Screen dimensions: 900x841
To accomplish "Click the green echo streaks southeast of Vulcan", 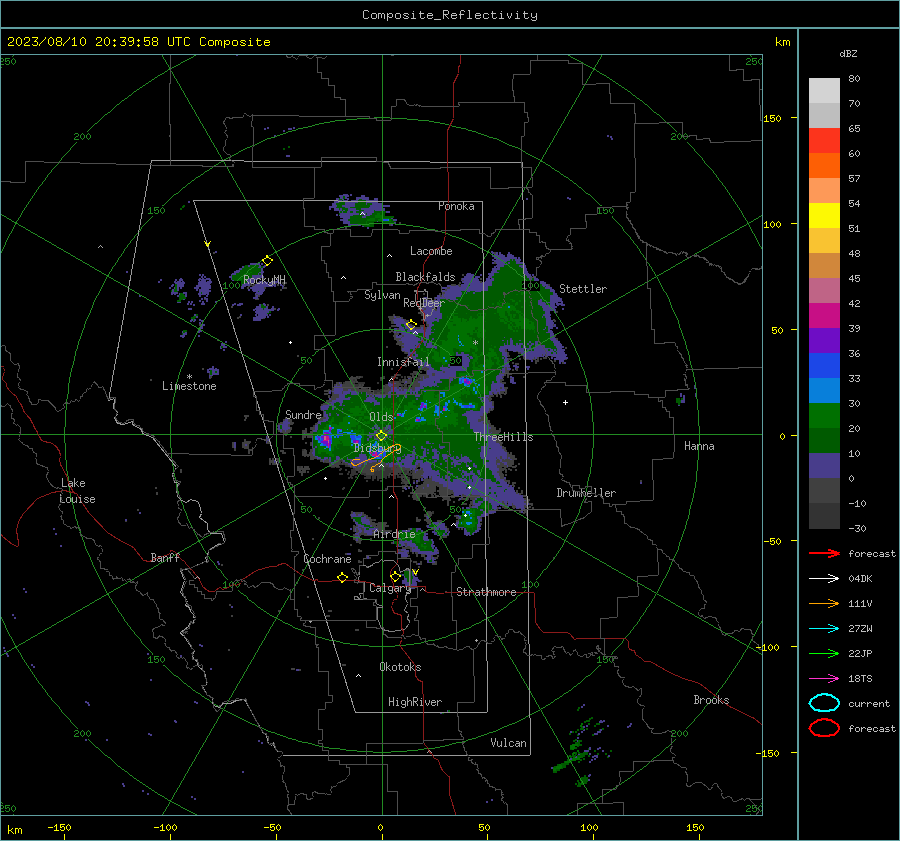I will pyautogui.click(x=582, y=750).
